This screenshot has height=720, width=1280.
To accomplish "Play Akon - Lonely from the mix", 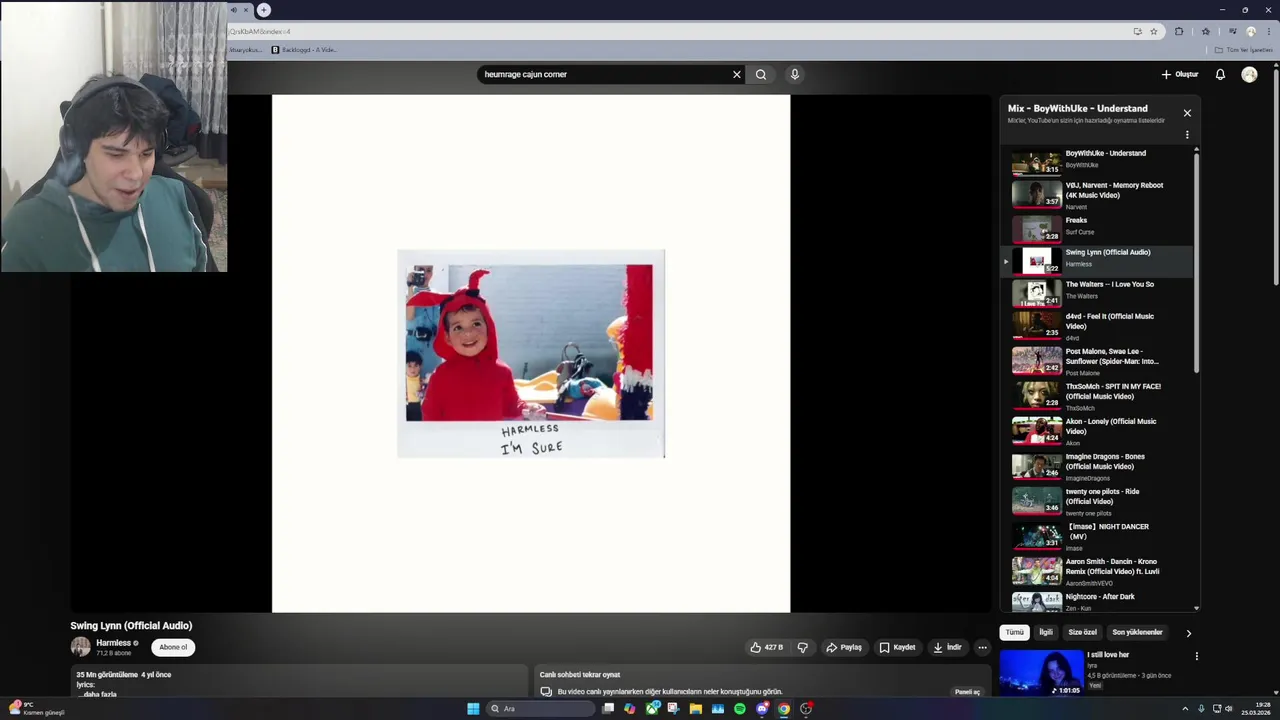I will [x=1097, y=431].
